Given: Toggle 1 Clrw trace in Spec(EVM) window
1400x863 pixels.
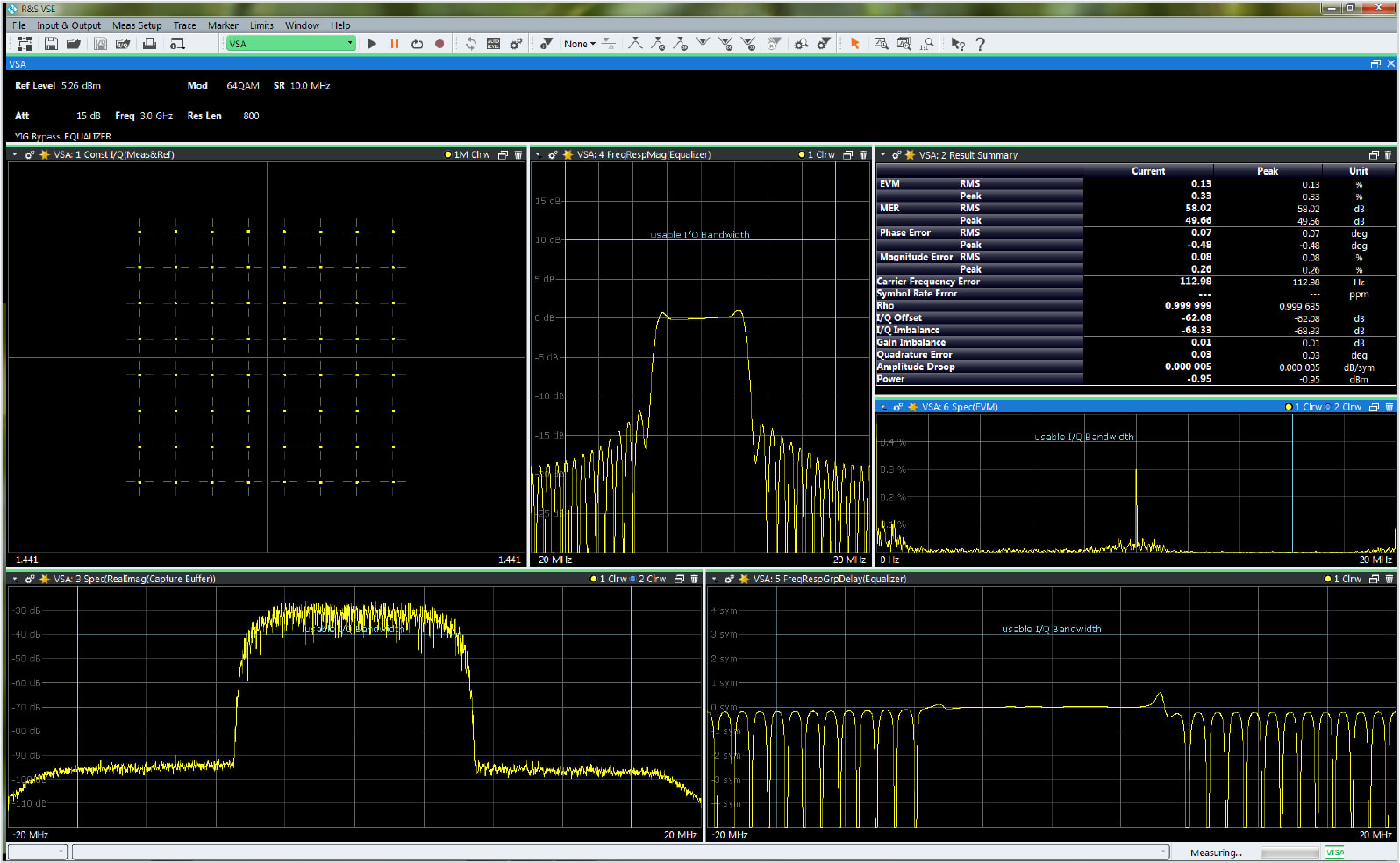Looking at the screenshot, I should [1307, 407].
